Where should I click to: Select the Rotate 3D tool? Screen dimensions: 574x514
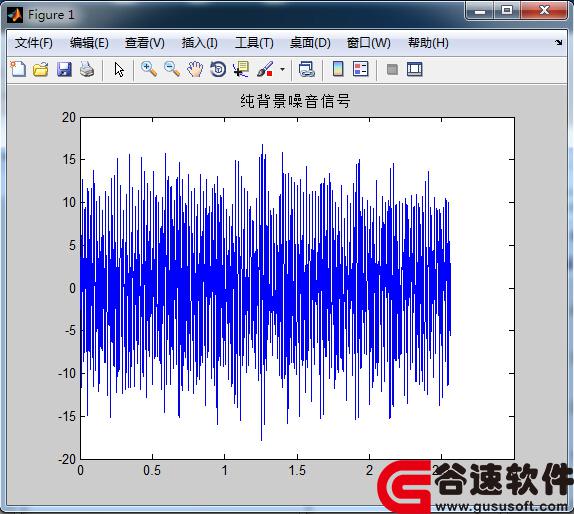pos(218,69)
